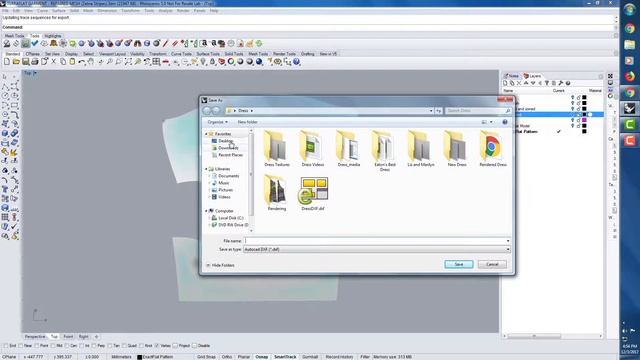640x360 pixels.
Task: Open the File name history dropdown arrow
Action: point(508,241)
